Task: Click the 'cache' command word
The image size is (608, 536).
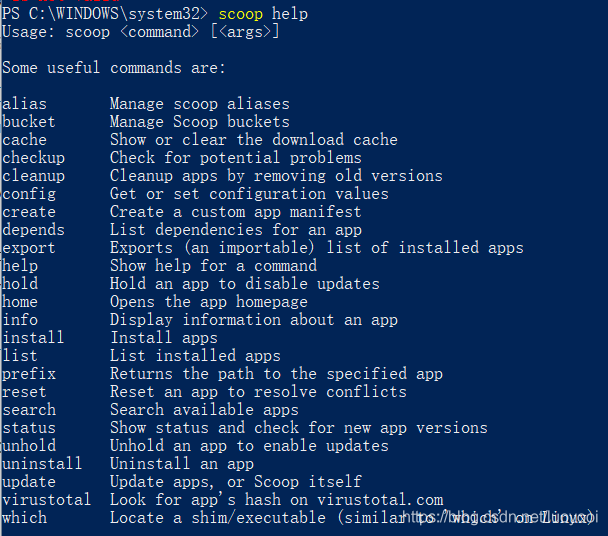Action: coord(24,140)
